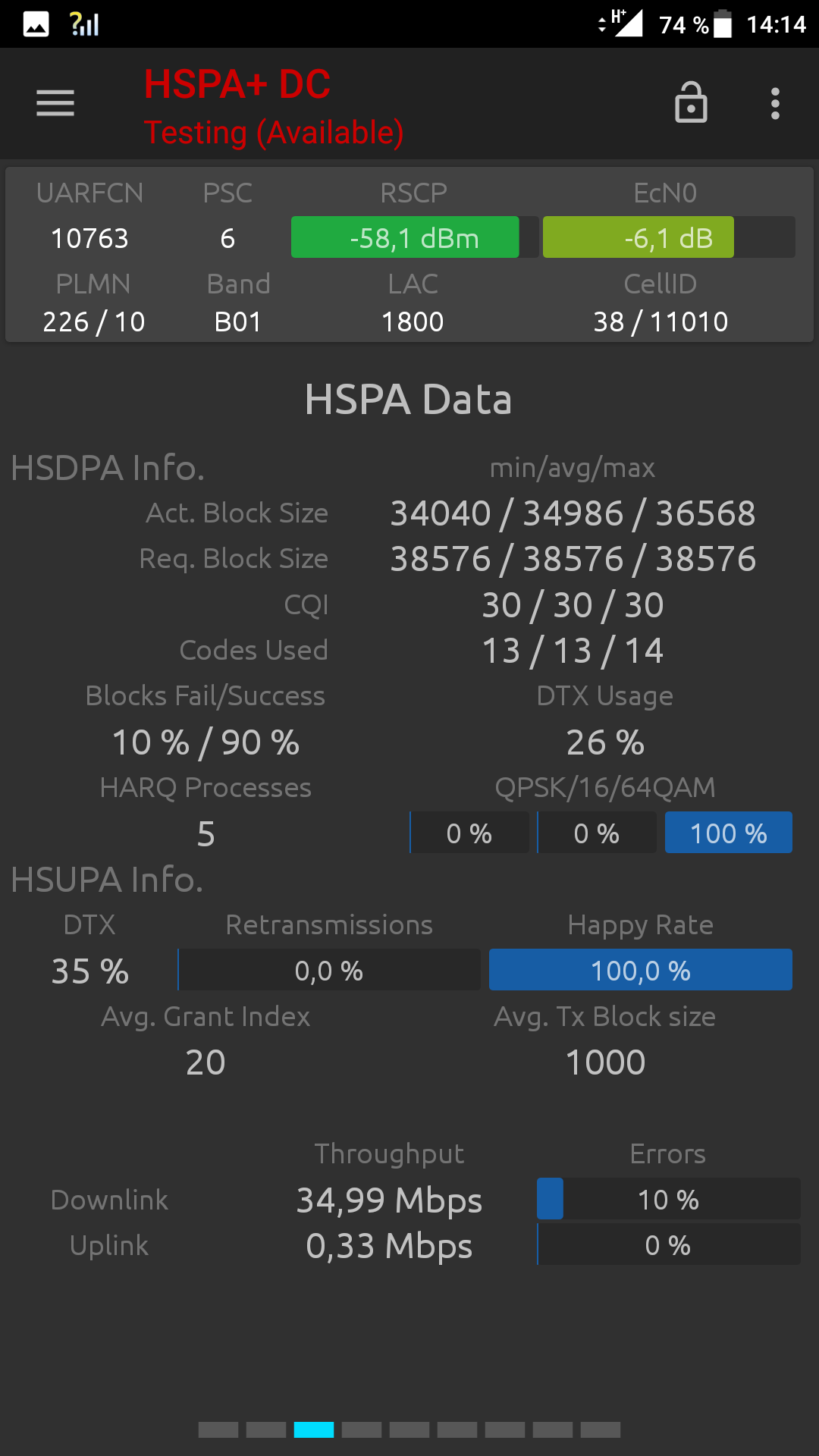819x1456 pixels.
Task: Select the first page indicator
Action: [218, 1429]
